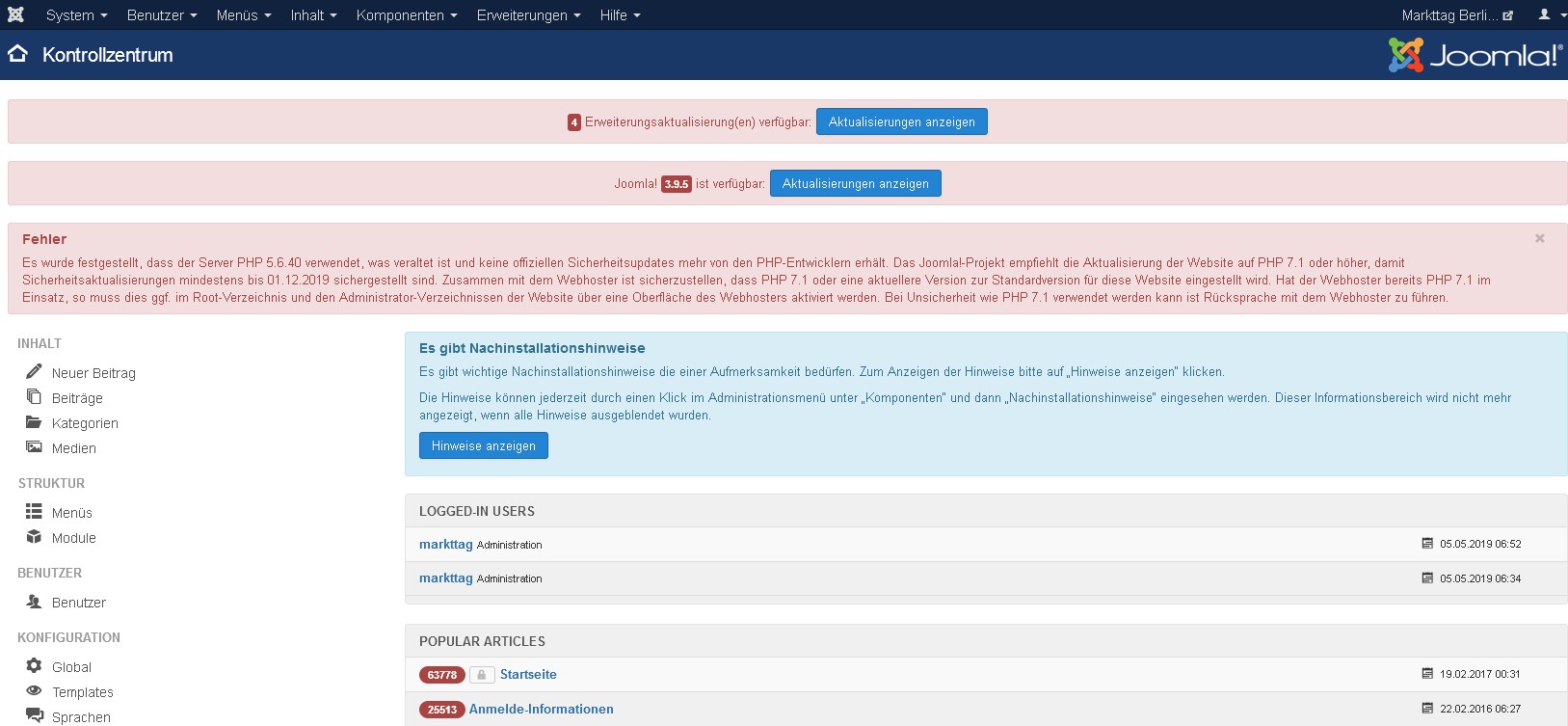Open Global configuration link
The image size is (1568, 726).
click(71, 667)
